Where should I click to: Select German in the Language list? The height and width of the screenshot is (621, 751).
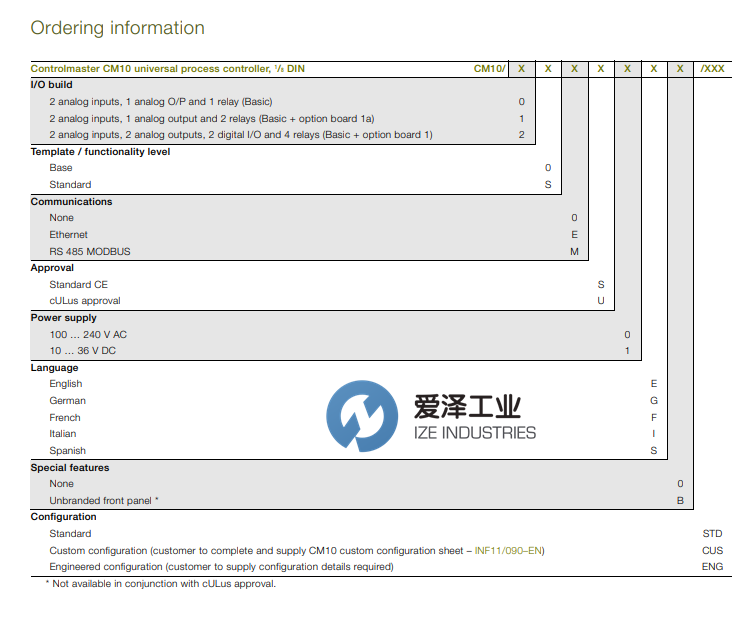click(x=68, y=401)
